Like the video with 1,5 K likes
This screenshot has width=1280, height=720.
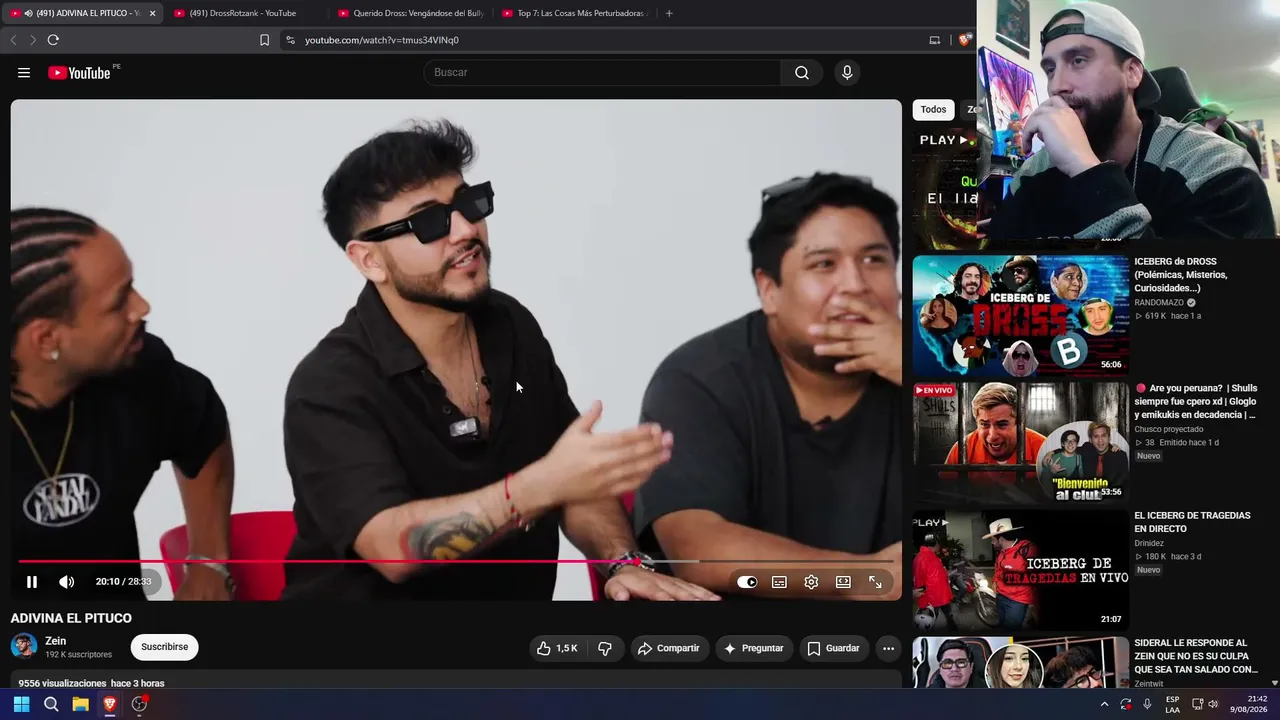(x=557, y=648)
